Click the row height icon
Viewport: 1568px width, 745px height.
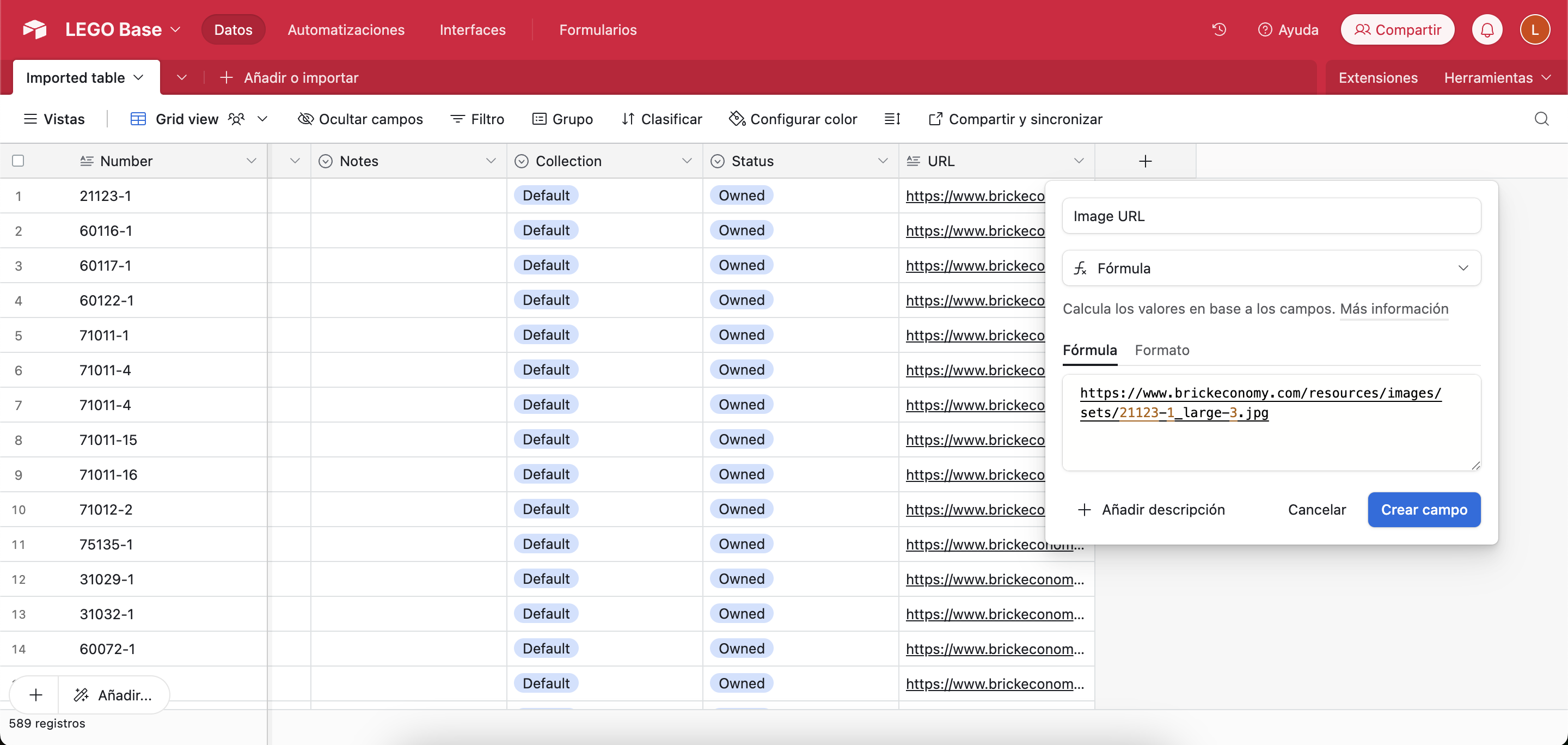tap(892, 119)
